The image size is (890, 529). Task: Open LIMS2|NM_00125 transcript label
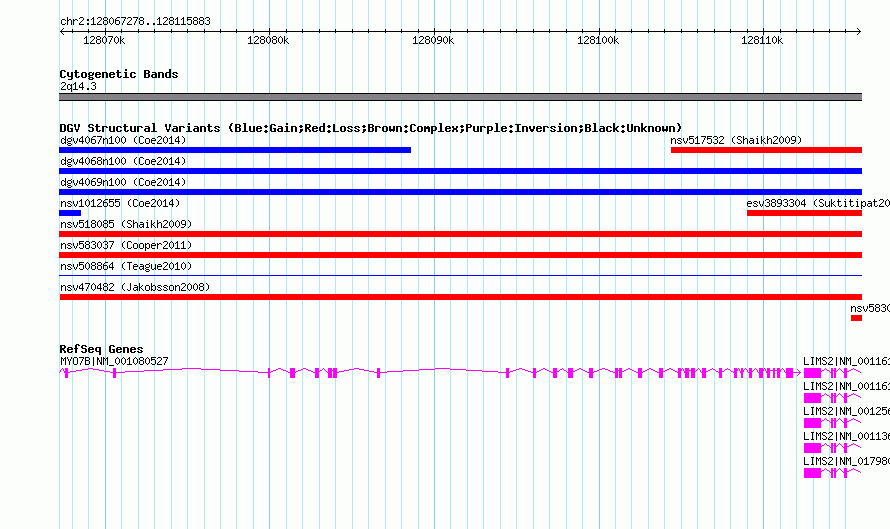846,411
